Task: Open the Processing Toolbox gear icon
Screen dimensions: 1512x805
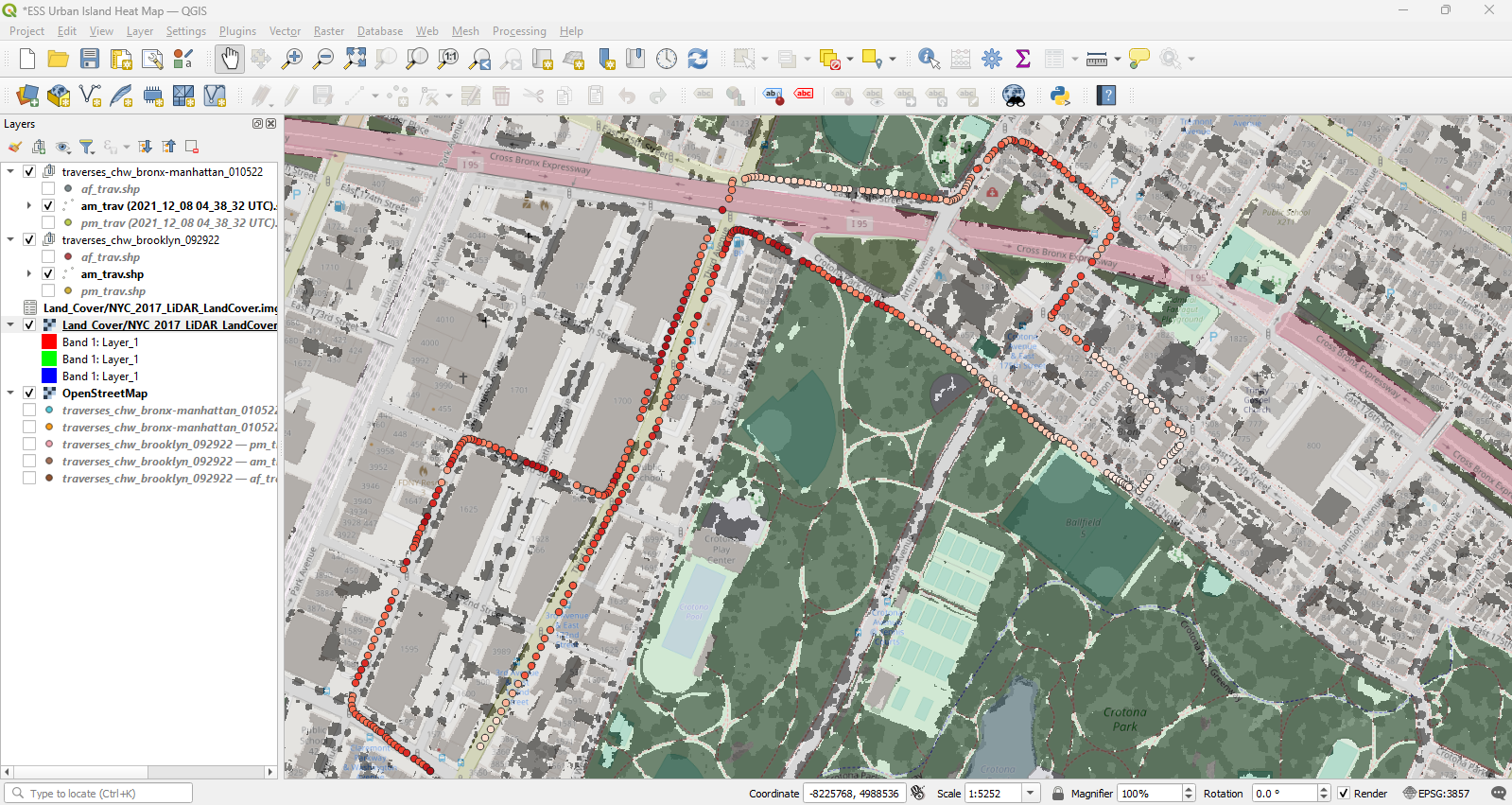Action: click(992, 59)
